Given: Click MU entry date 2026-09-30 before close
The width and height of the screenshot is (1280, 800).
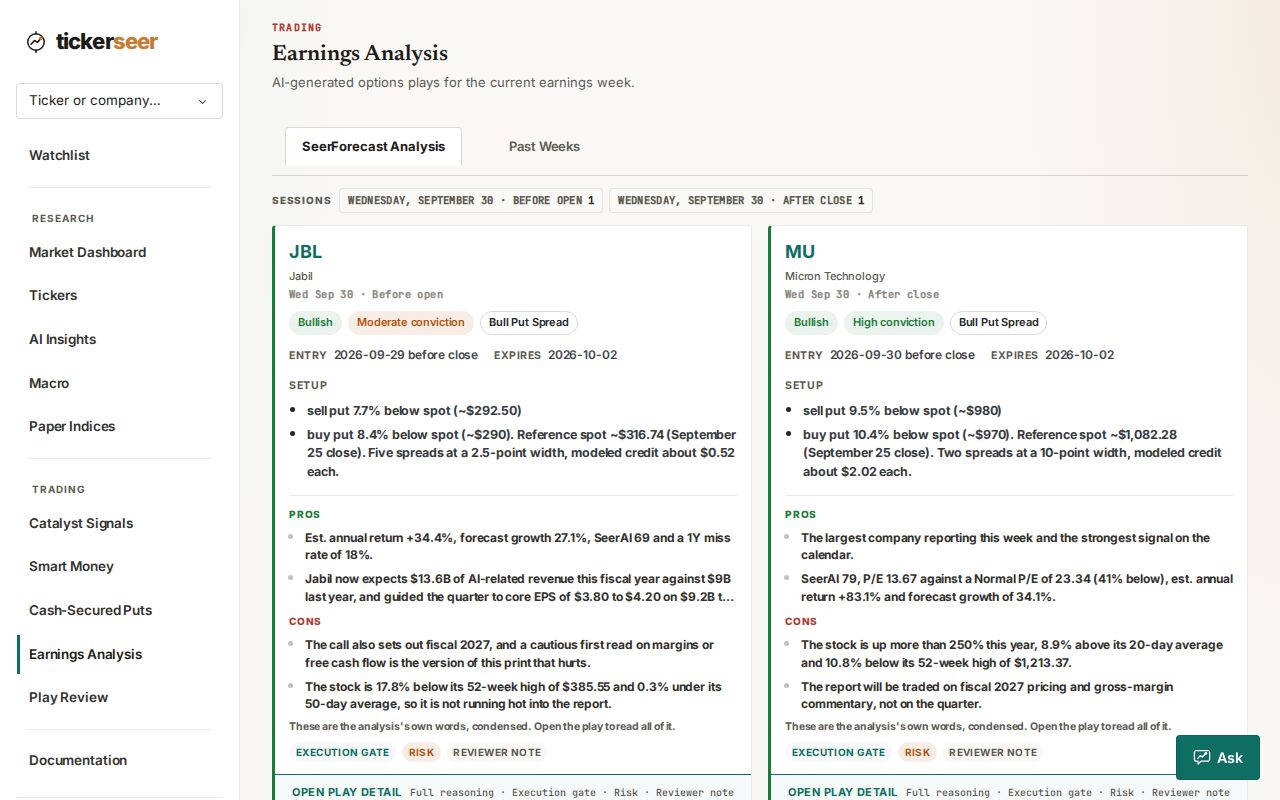Looking at the screenshot, I should tap(902, 355).
